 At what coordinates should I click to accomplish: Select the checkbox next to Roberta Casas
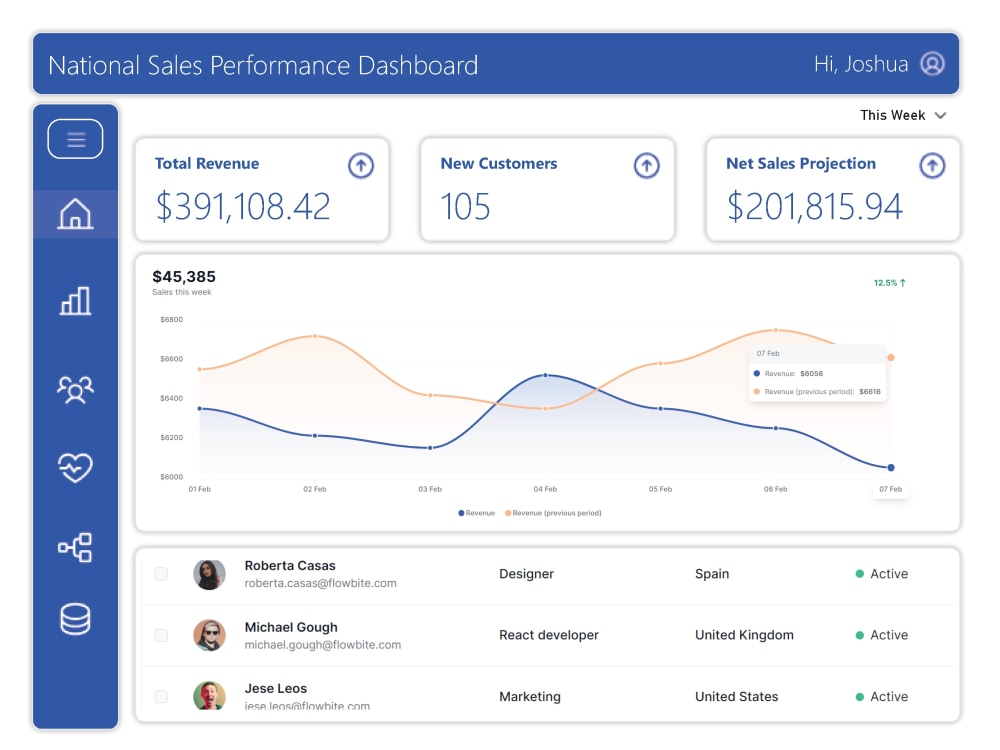click(162, 573)
